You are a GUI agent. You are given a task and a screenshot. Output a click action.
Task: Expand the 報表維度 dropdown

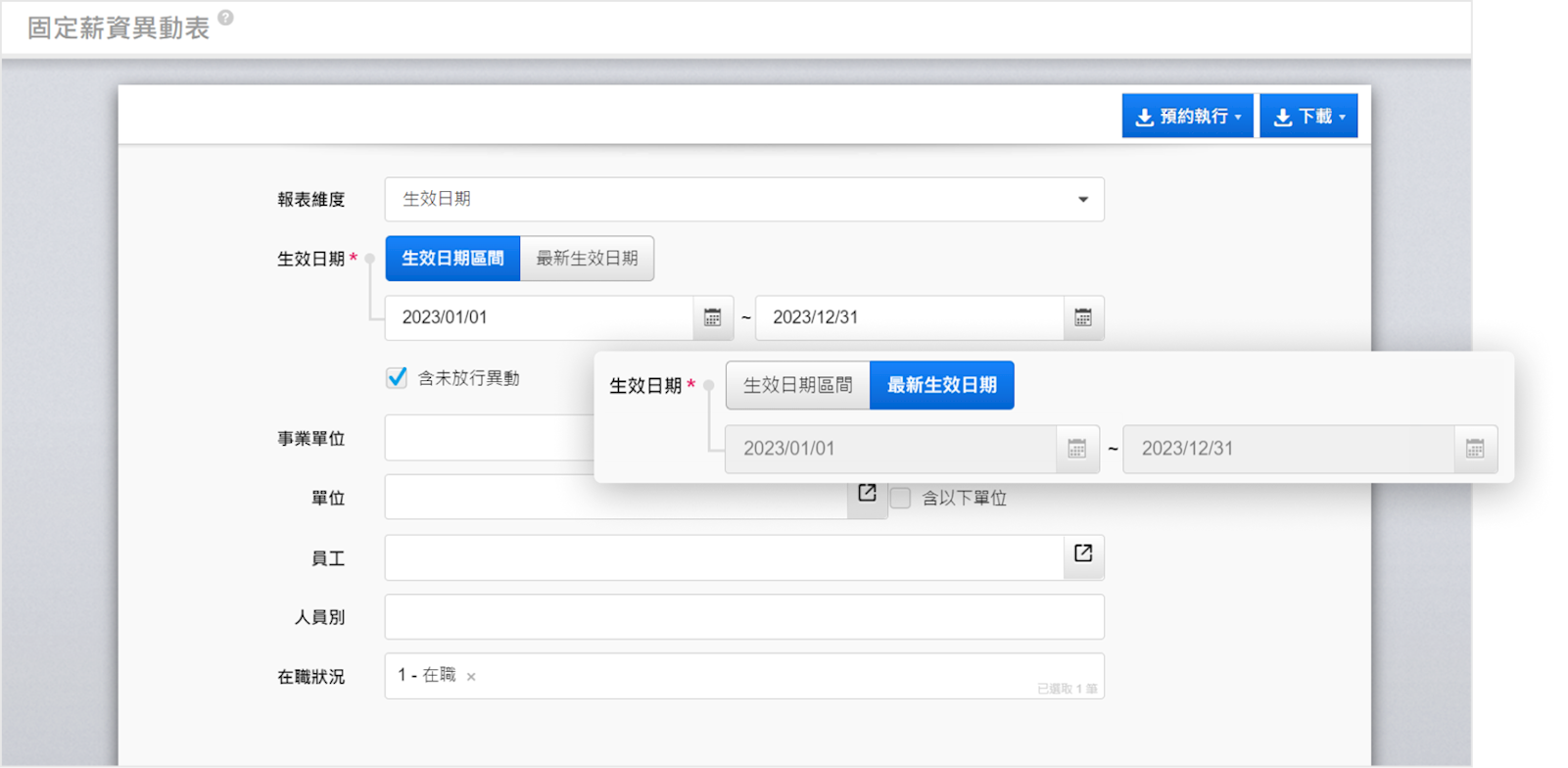click(1082, 200)
